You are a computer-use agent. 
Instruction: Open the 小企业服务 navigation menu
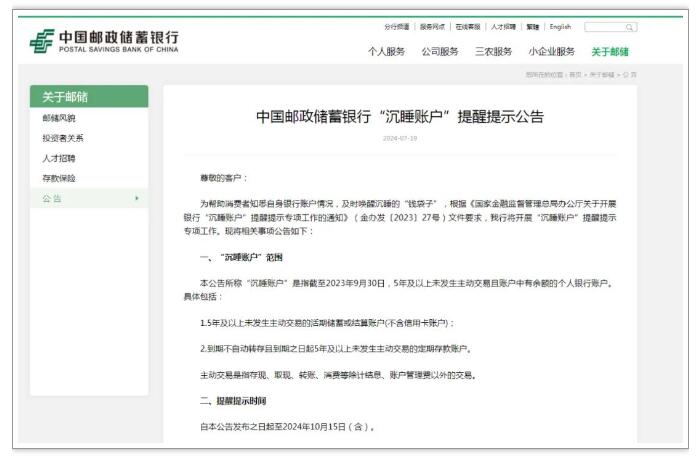551,52
